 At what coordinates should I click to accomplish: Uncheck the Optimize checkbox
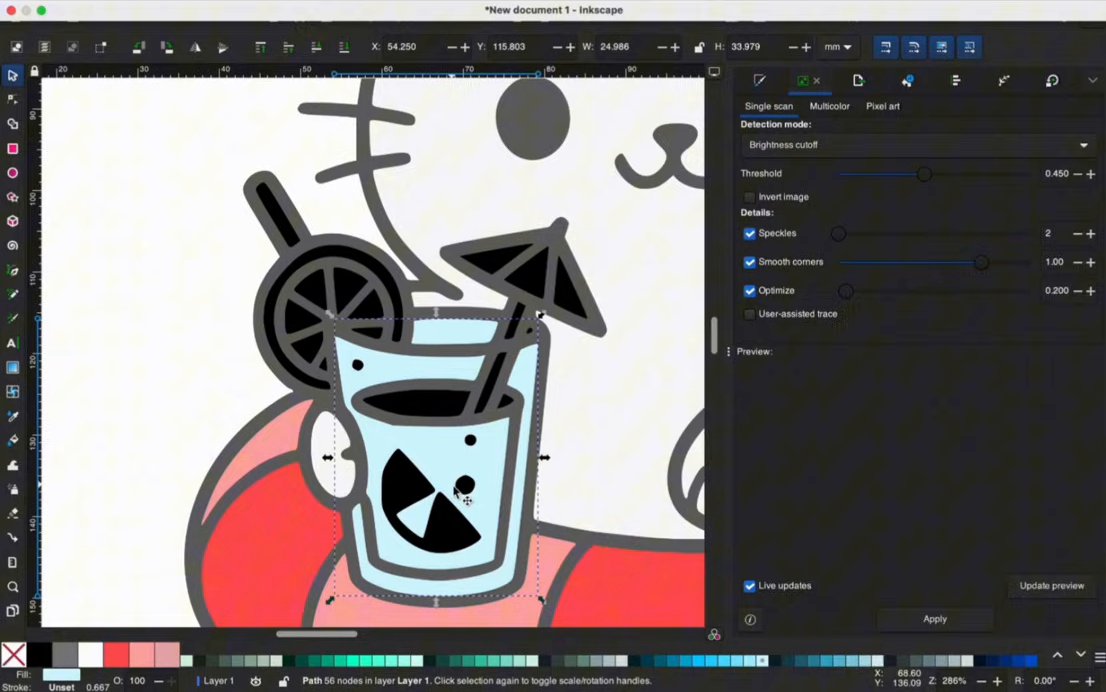coord(749,291)
